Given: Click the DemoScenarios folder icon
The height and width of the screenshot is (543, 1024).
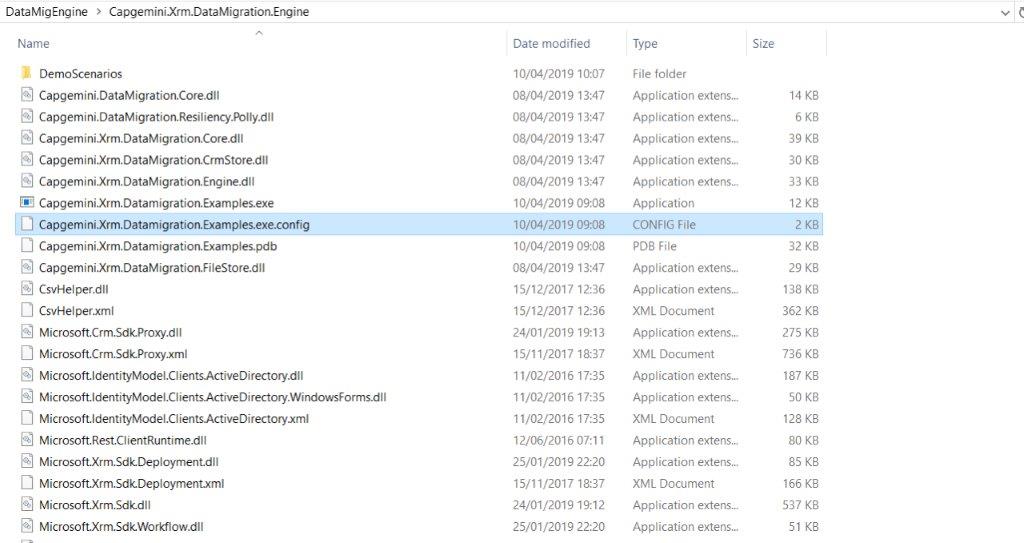Looking at the screenshot, I should pyautogui.click(x=26, y=73).
